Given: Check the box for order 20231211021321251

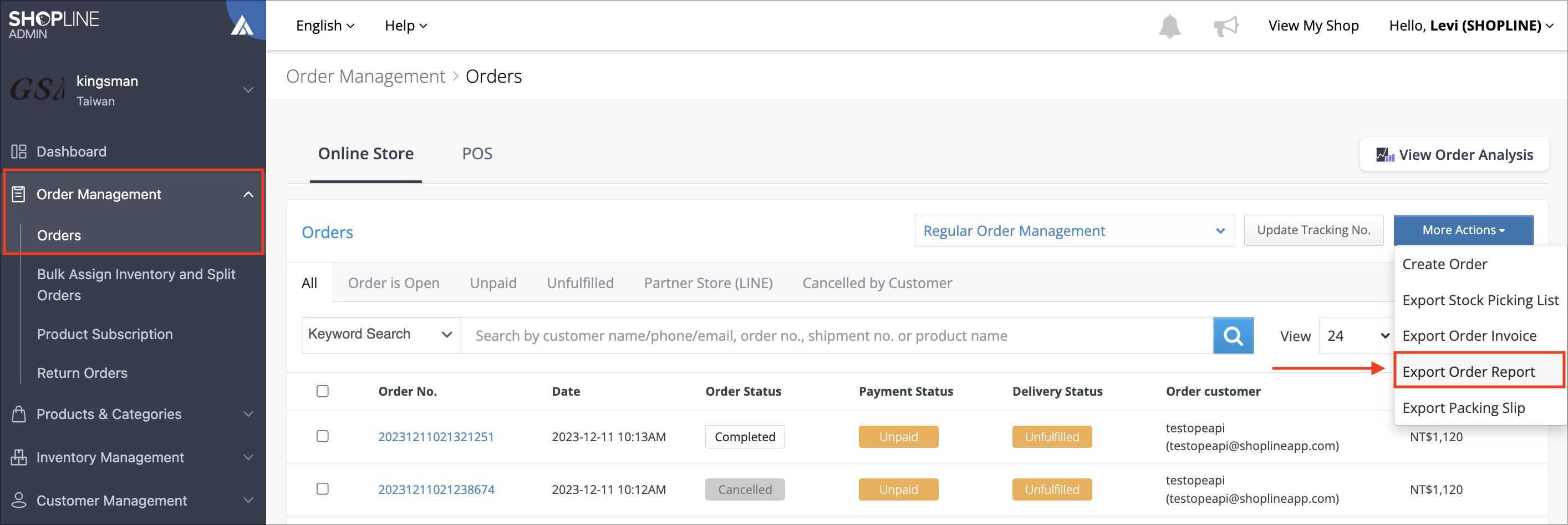Looking at the screenshot, I should 323,436.
